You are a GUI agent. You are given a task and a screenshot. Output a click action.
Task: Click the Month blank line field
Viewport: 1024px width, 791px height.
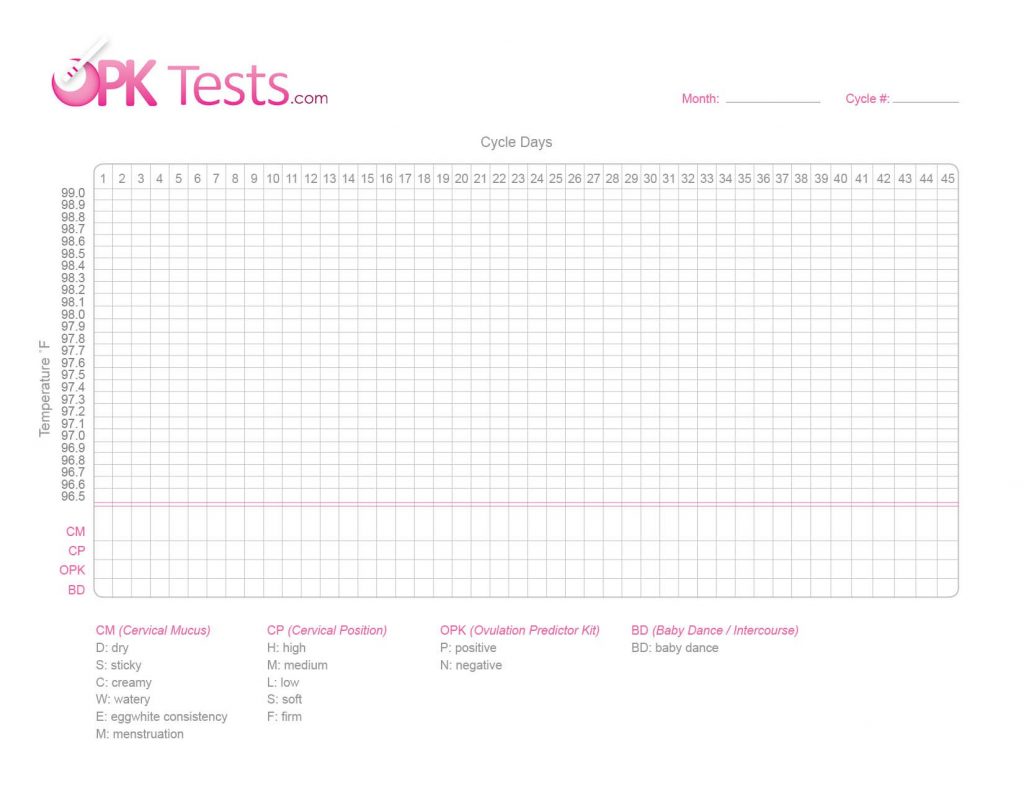point(772,98)
